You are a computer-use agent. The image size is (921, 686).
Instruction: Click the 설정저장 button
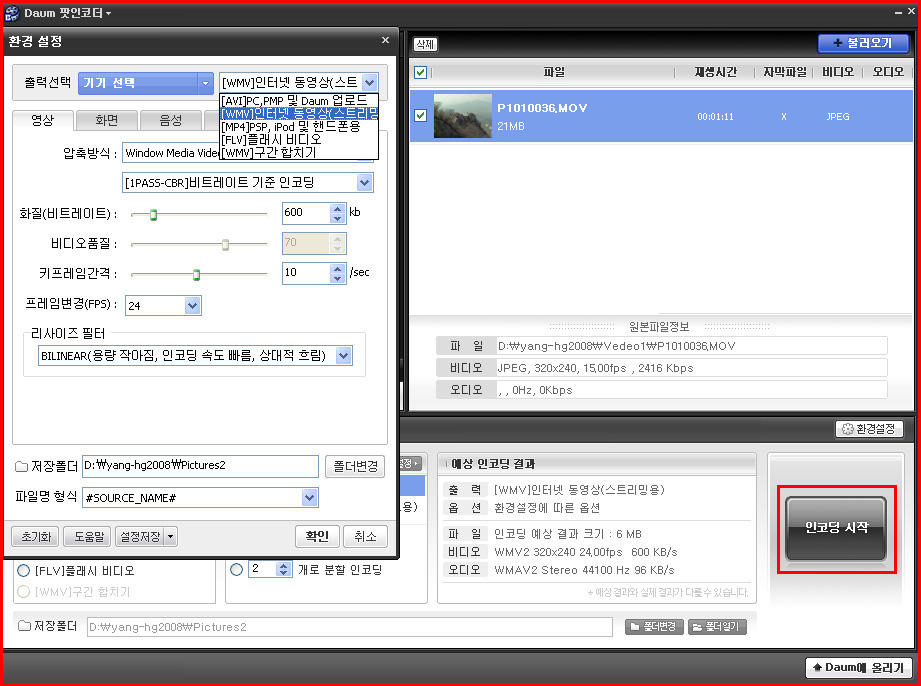[140, 536]
